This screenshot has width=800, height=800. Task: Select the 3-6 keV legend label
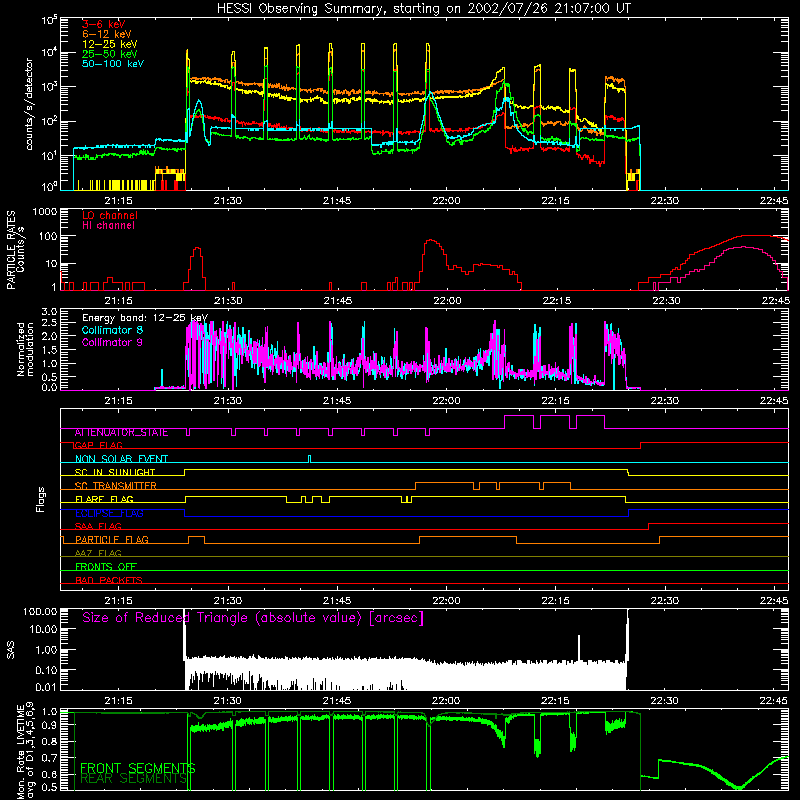tap(104, 24)
